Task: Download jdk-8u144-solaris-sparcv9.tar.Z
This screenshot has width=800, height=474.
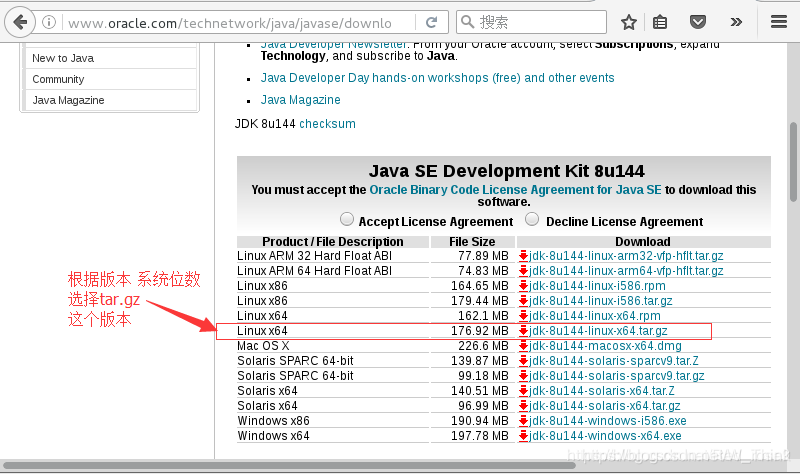Action: click(614, 361)
